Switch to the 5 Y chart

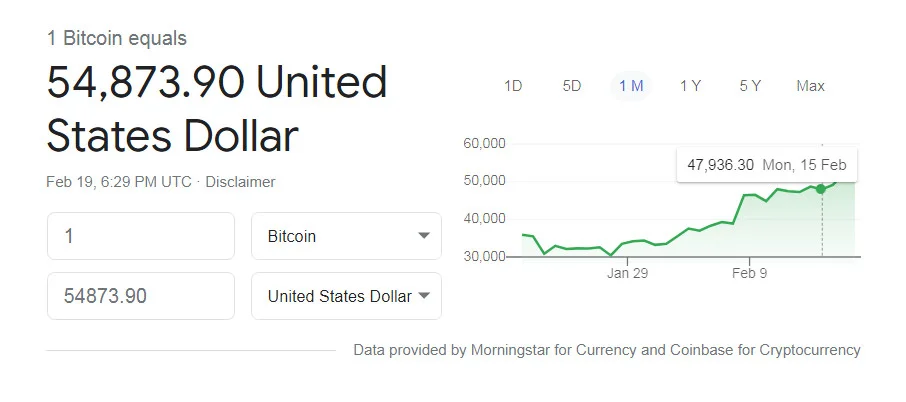point(750,86)
